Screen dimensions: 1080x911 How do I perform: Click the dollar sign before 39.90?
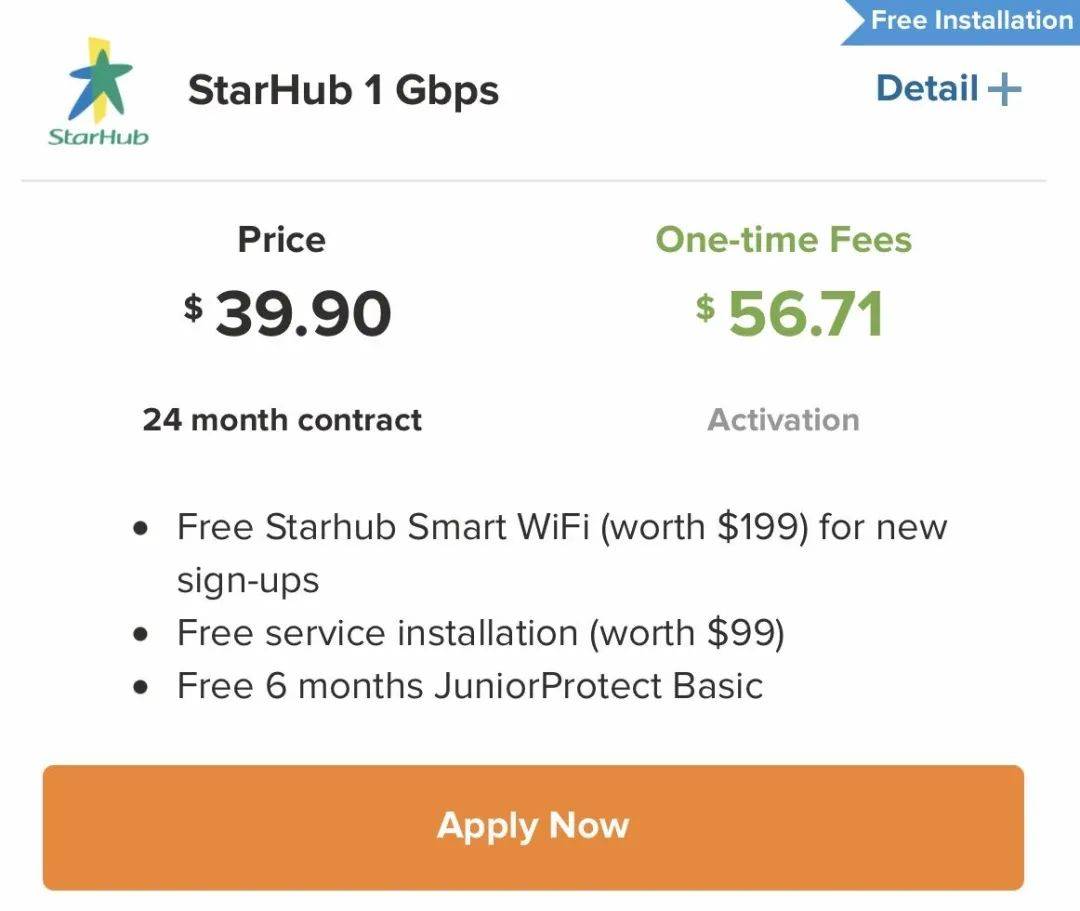click(193, 306)
